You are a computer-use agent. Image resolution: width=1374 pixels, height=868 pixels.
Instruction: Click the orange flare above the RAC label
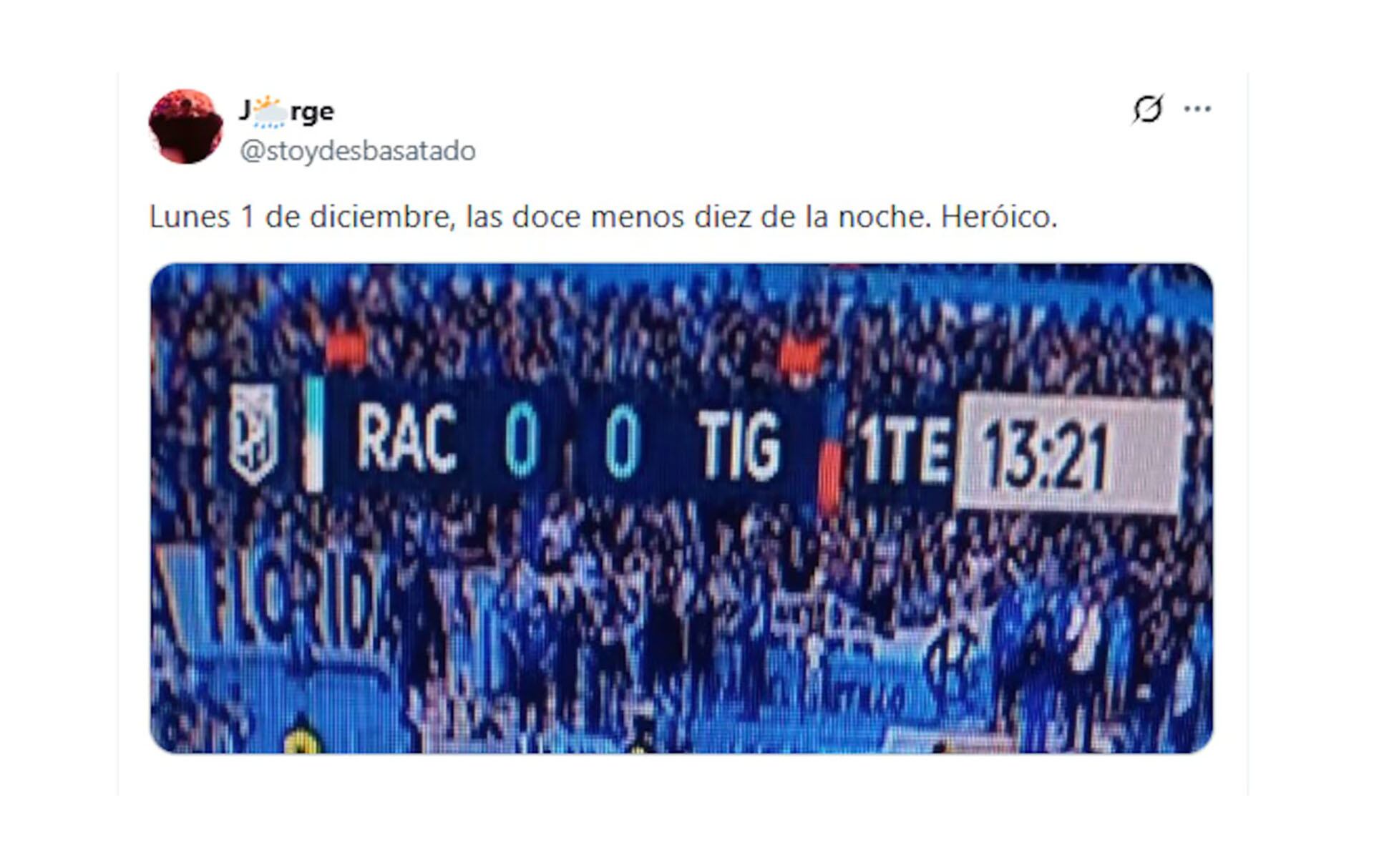[x=346, y=351]
